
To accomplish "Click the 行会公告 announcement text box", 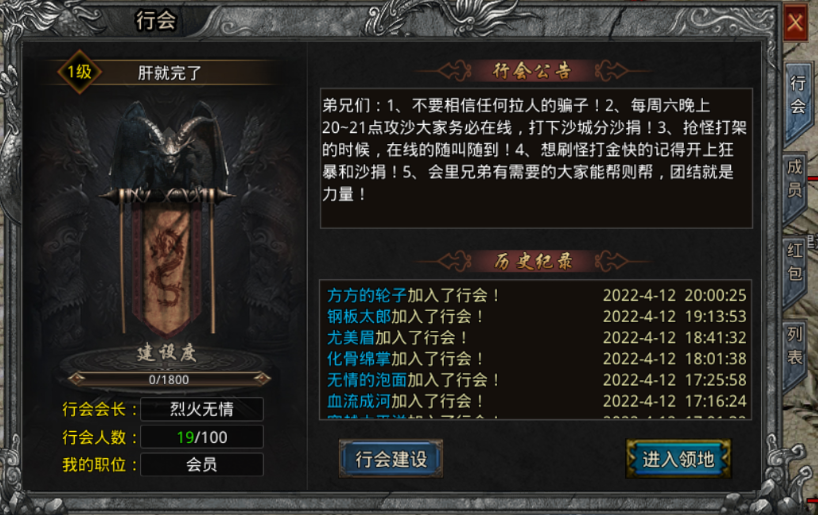I will 536,158.
